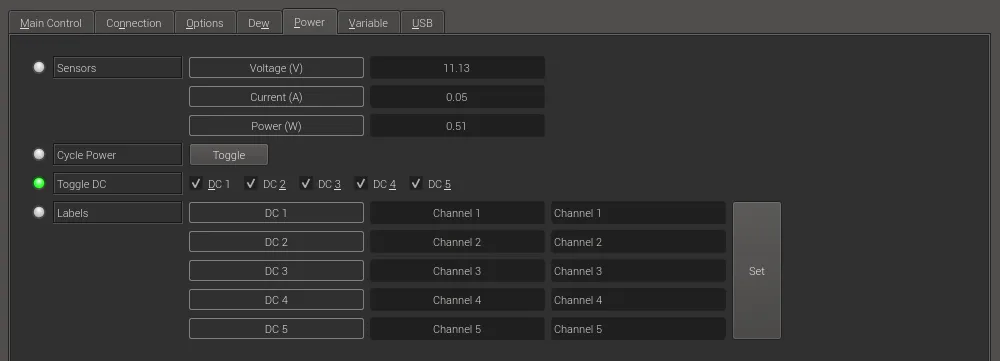This screenshot has height=361, width=1000.
Task: Switch to the Main Control tab
Action: (x=51, y=23)
